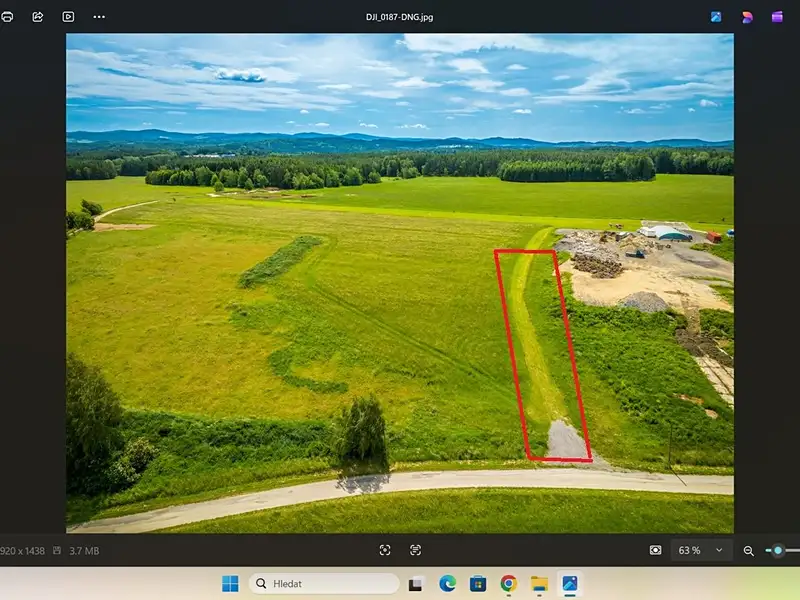The height and width of the screenshot is (600, 800).
Task: Open the blue image editing app icon at top right
Action: pyautogui.click(x=716, y=17)
